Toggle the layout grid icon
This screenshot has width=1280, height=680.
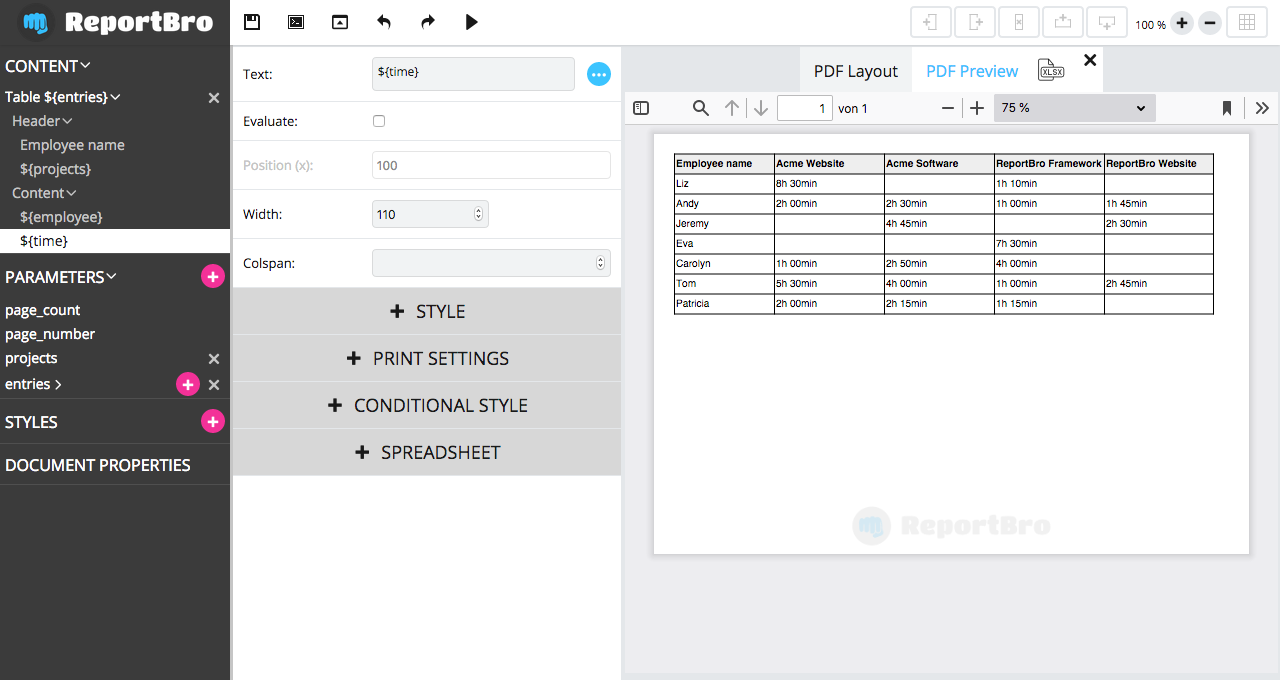coord(1247,22)
